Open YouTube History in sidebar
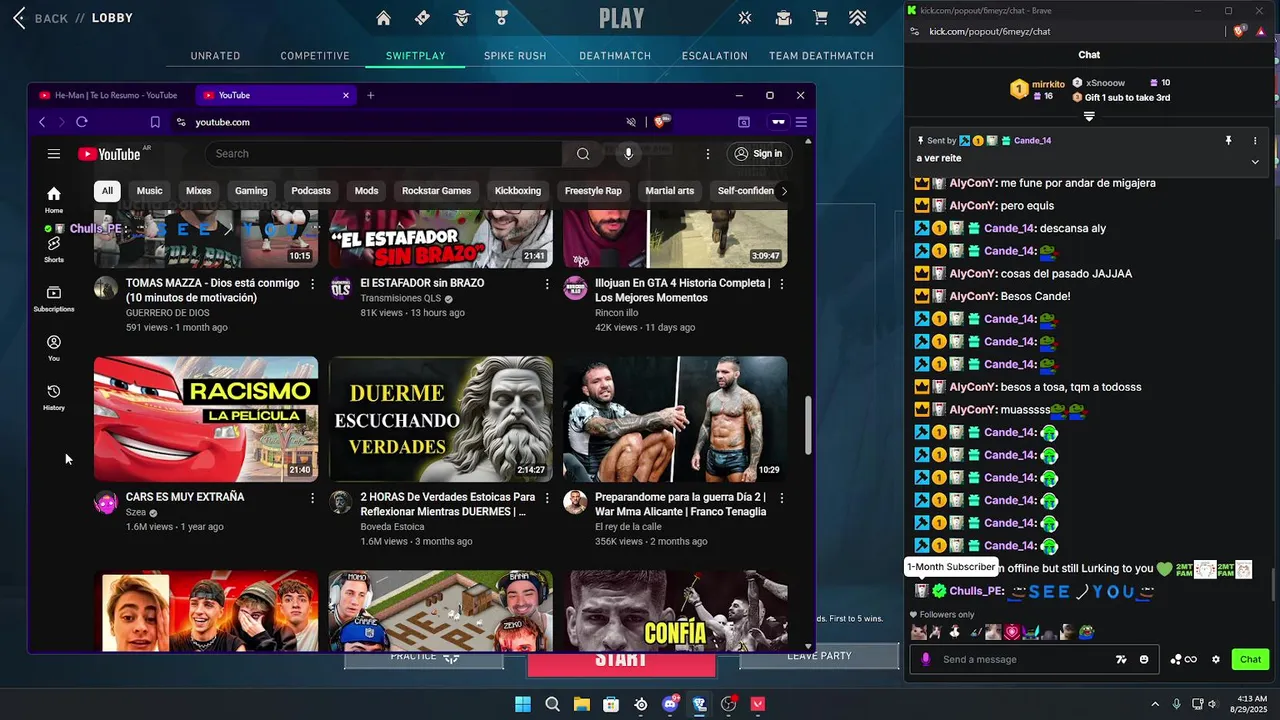 click(54, 397)
